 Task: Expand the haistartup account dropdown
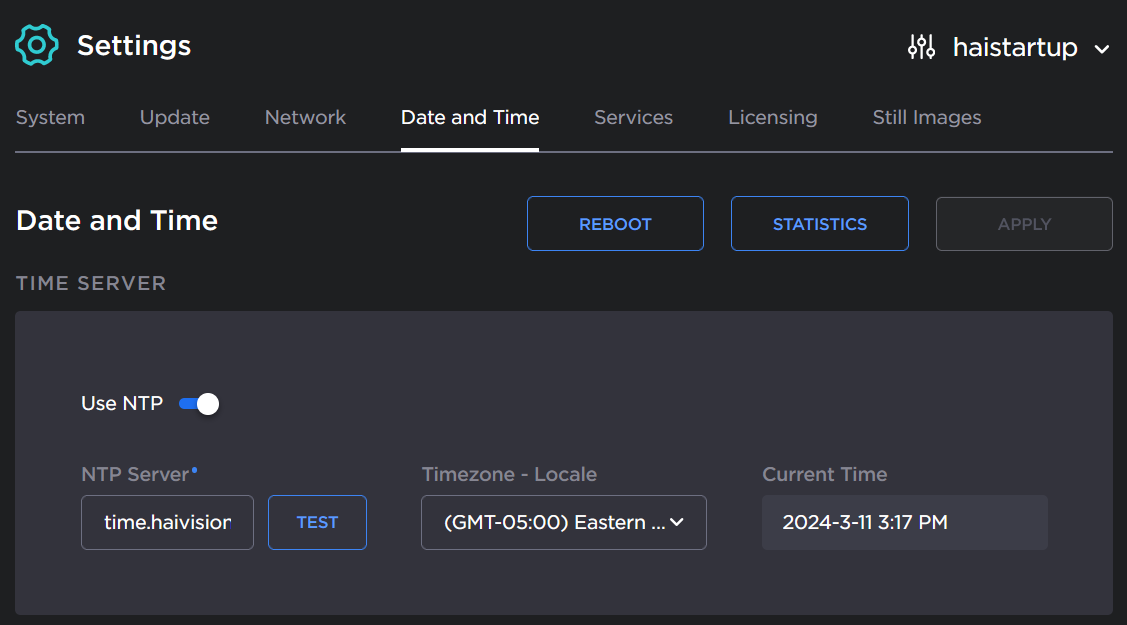[1102, 48]
